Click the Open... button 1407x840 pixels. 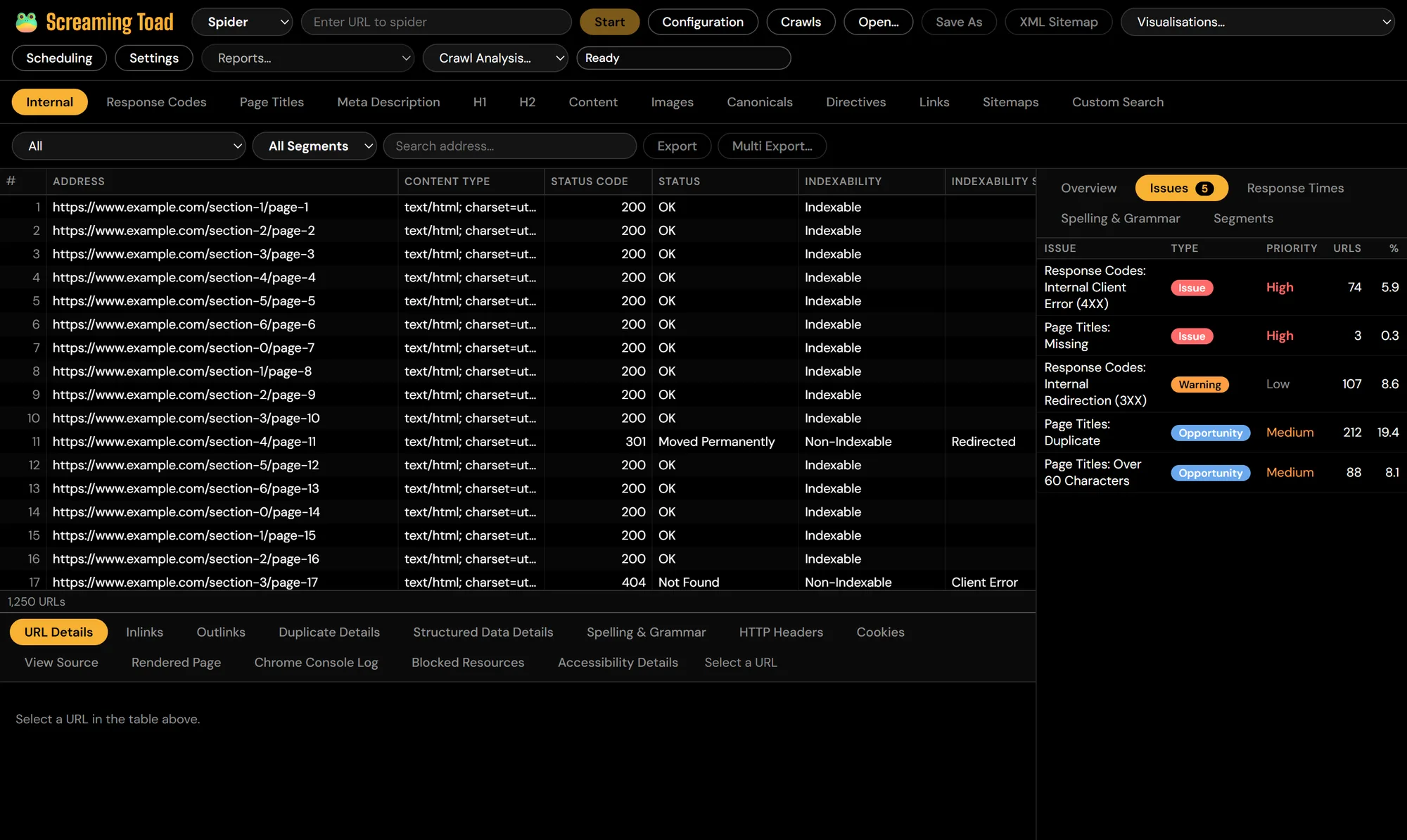tap(878, 22)
